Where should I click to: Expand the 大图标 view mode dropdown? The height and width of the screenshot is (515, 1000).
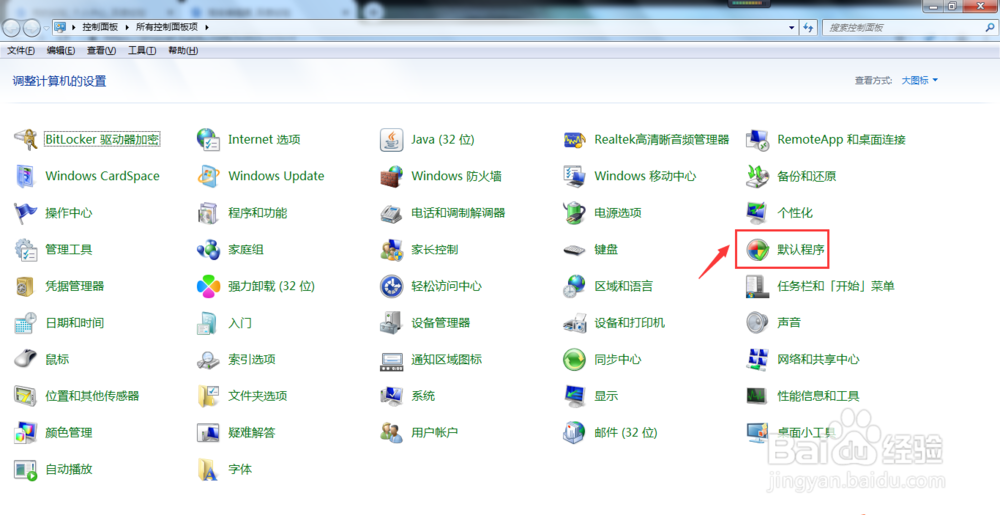click(920, 80)
